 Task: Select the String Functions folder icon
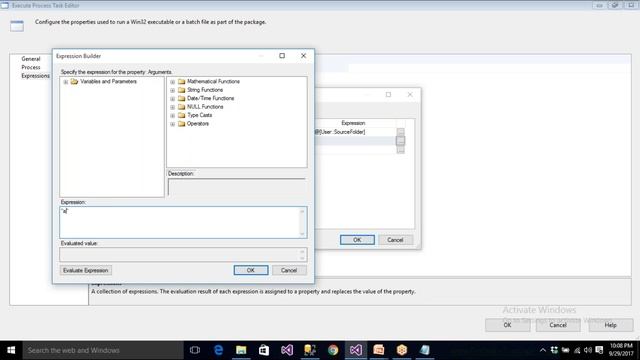182,90
